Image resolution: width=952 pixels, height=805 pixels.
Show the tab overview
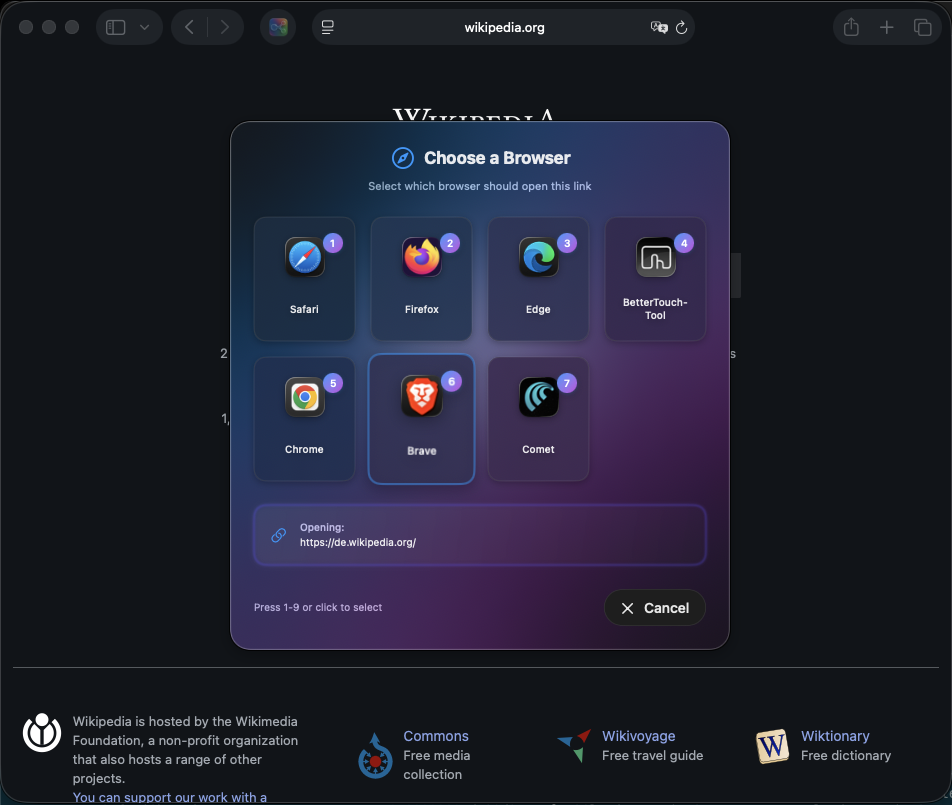pyautogui.click(x=922, y=27)
